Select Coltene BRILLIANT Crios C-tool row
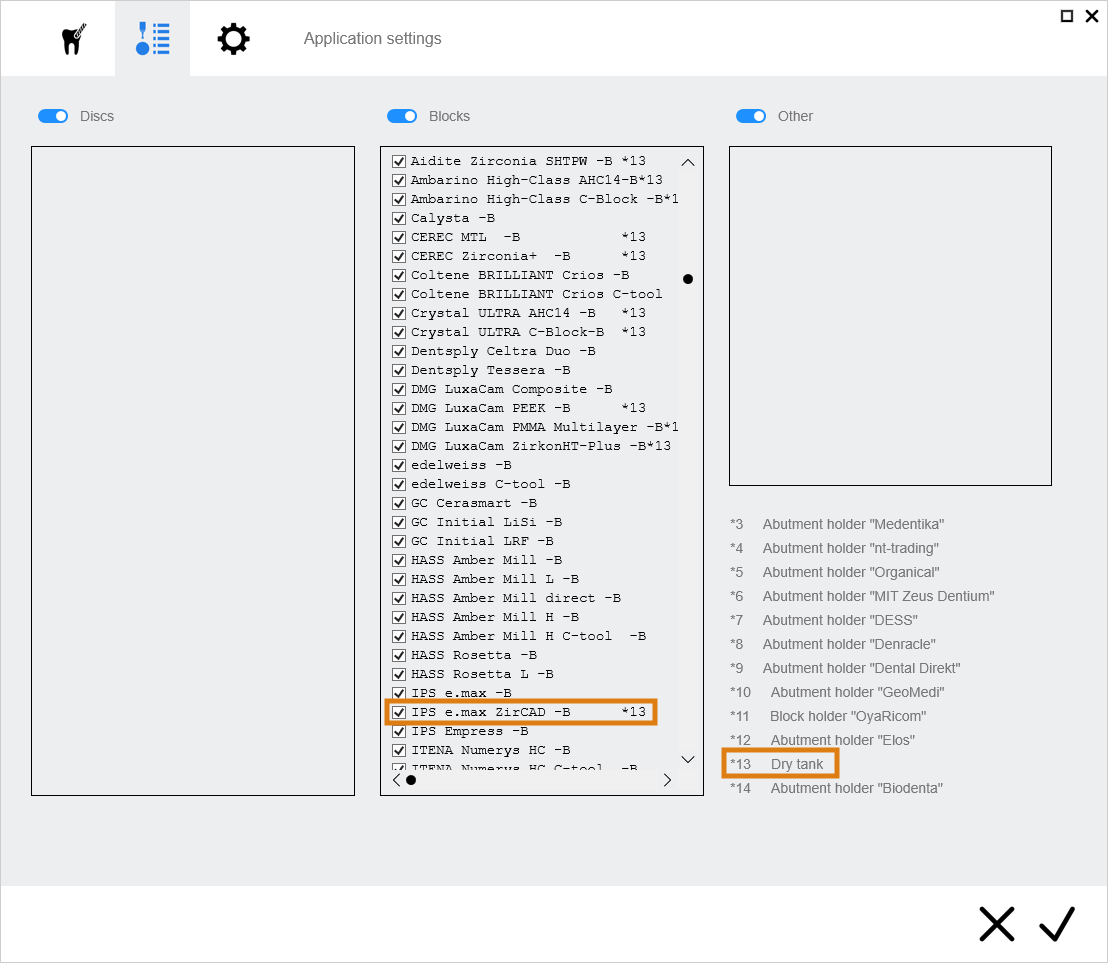1108x963 pixels. click(x=537, y=294)
